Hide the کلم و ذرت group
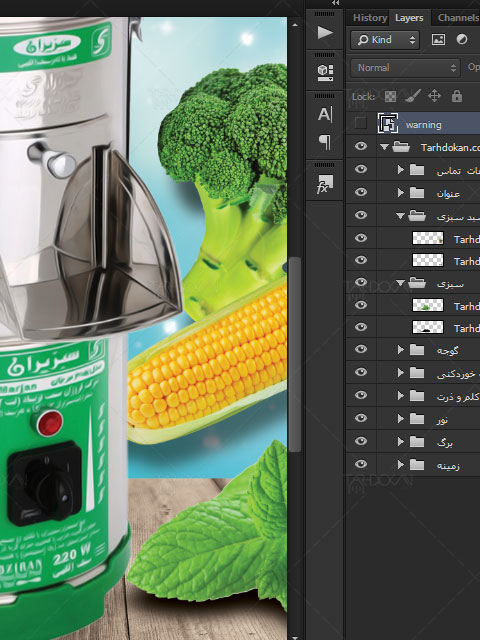This screenshot has height=640, width=480. 361,395
